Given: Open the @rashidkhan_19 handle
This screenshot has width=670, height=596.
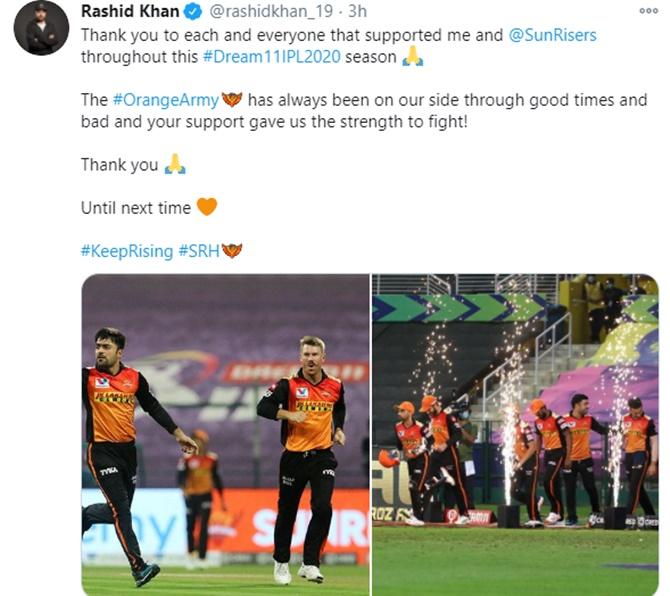Looking at the screenshot, I should [271, 12].
